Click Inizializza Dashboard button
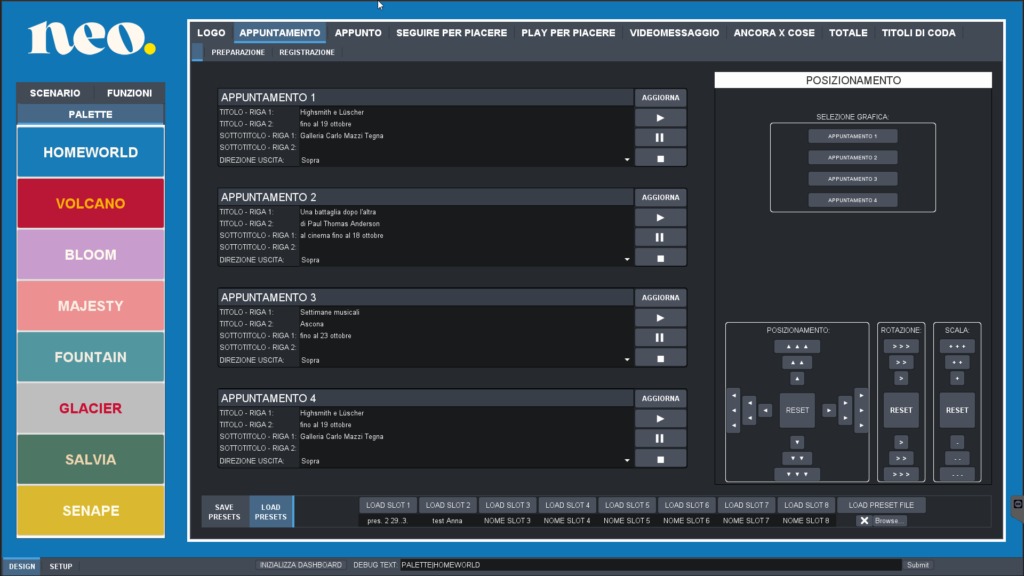1024x576 pixels. point(301,565)
